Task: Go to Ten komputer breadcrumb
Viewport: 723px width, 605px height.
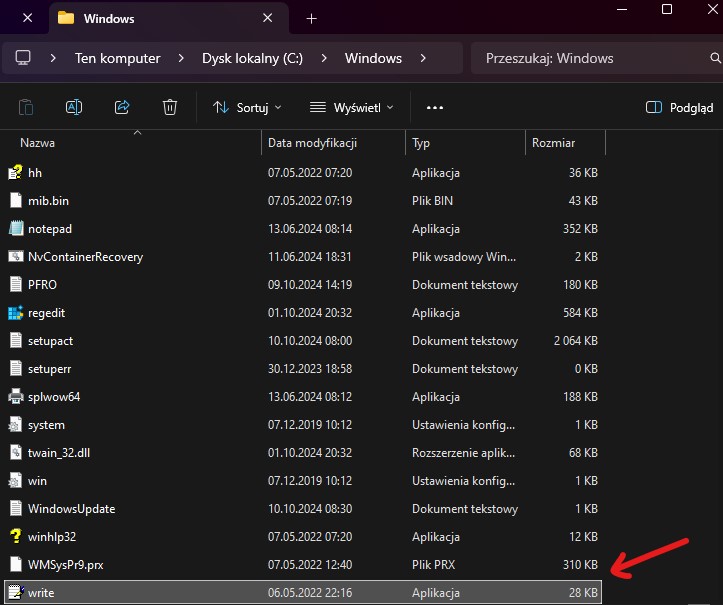Action: (118, 58)
